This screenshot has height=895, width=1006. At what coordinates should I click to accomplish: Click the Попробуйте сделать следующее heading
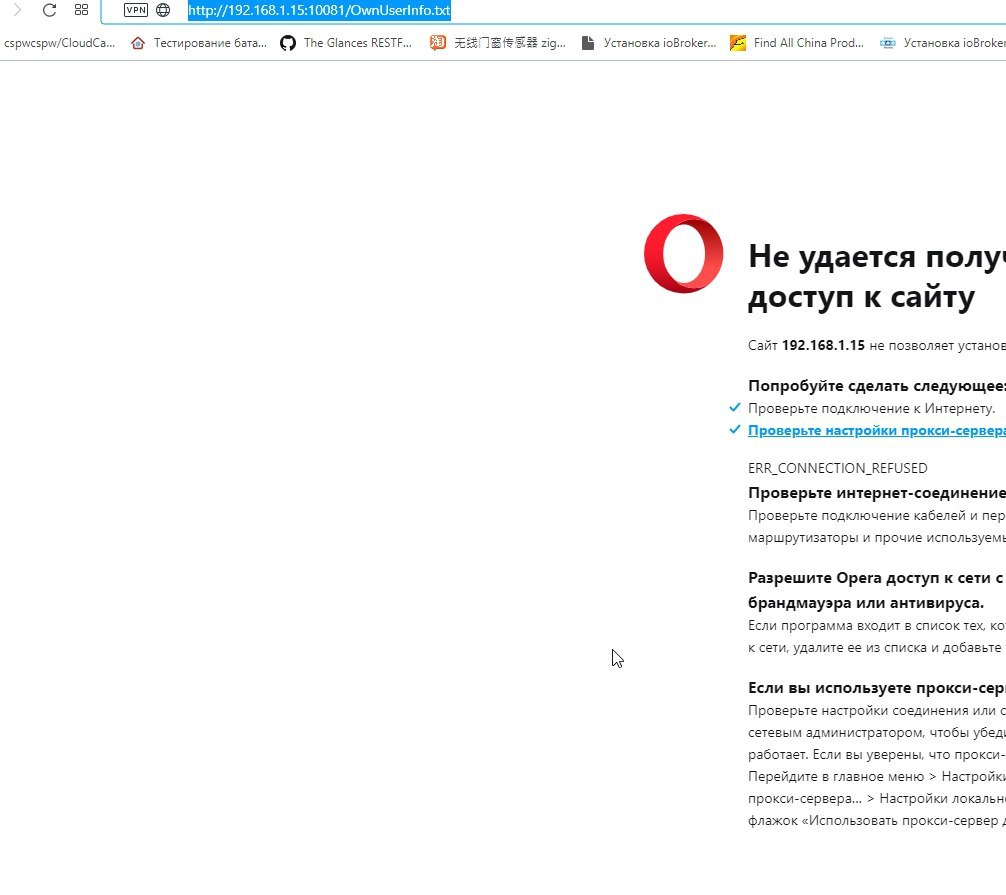pyautogui.click(x=876, y=386)
